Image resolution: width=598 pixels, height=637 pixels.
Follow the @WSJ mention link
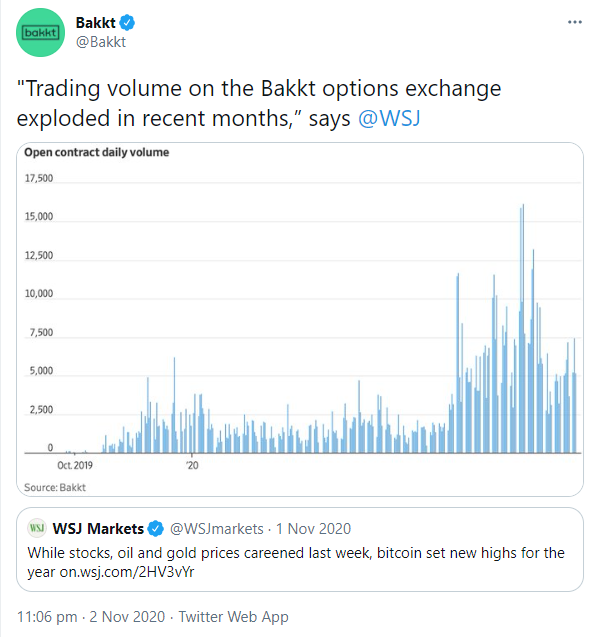tap(389, 119)
